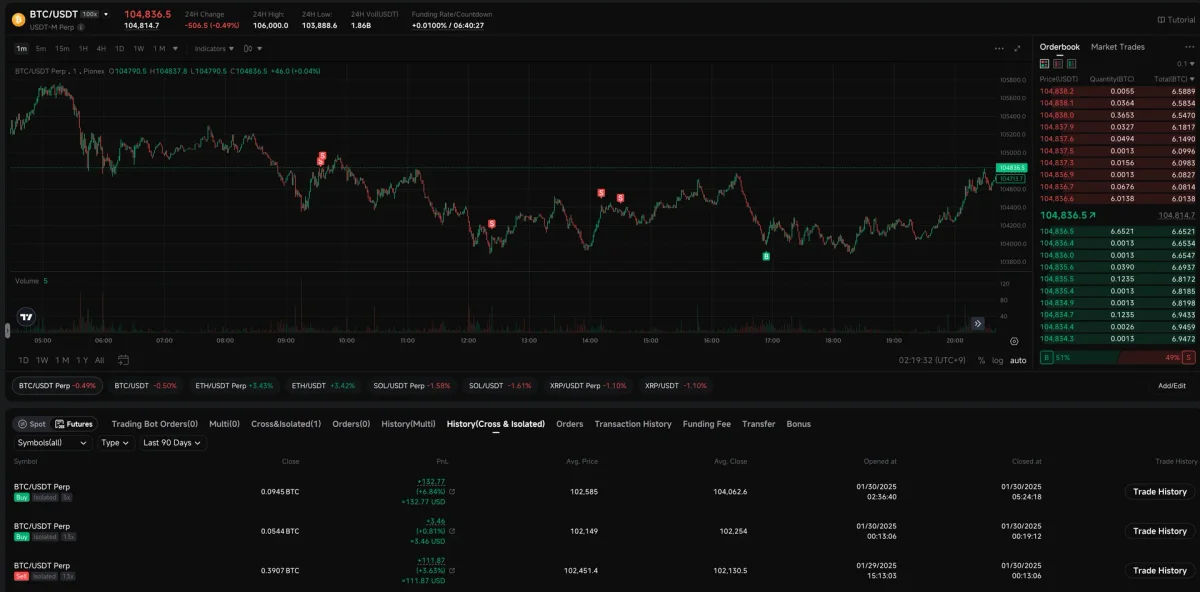Click the first row Trade History button
Image resolution: width=1200 pixels, height=592 pixels.
tap(1159, 492)
